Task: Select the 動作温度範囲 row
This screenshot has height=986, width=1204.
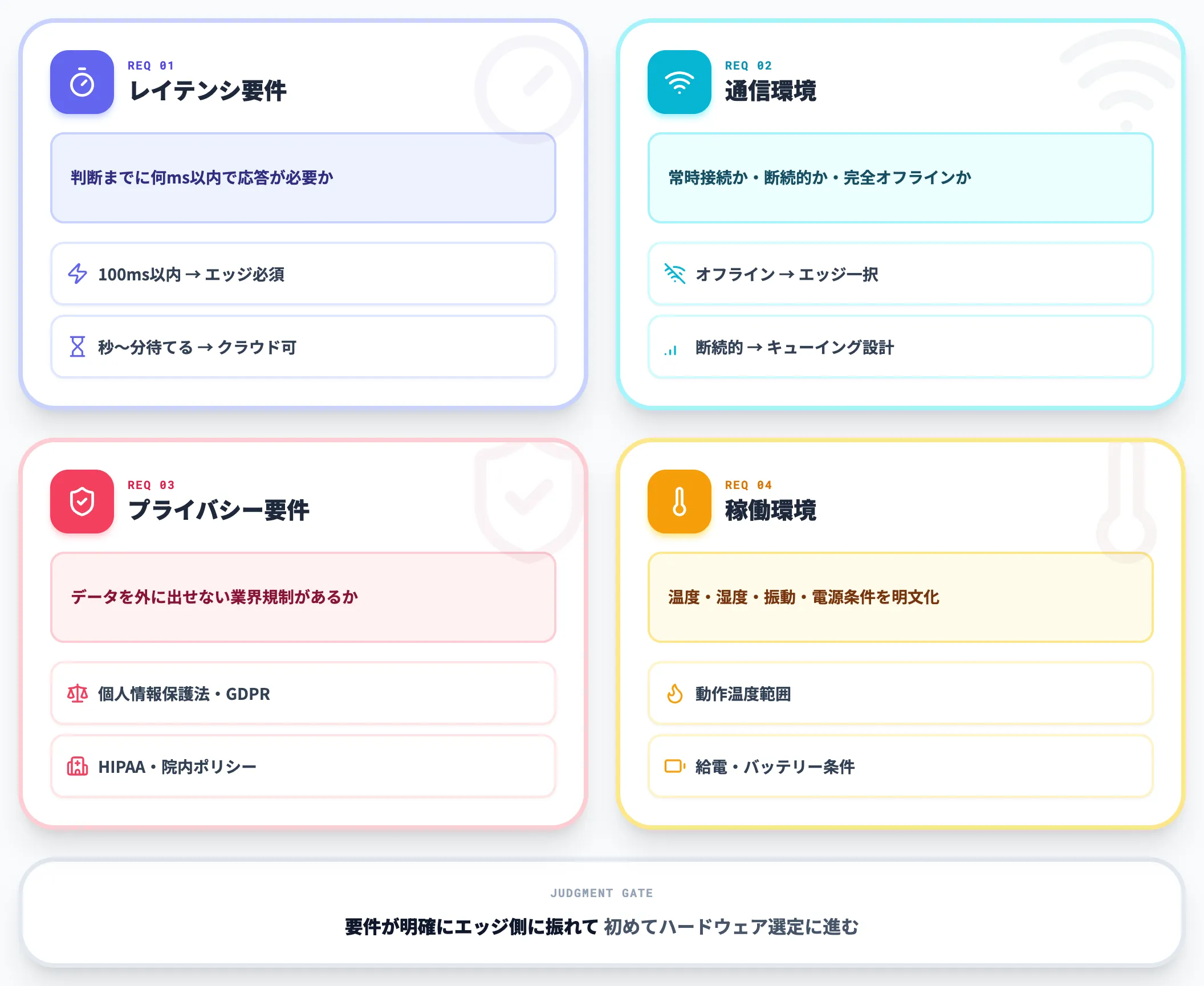Action: pos(901,694)
